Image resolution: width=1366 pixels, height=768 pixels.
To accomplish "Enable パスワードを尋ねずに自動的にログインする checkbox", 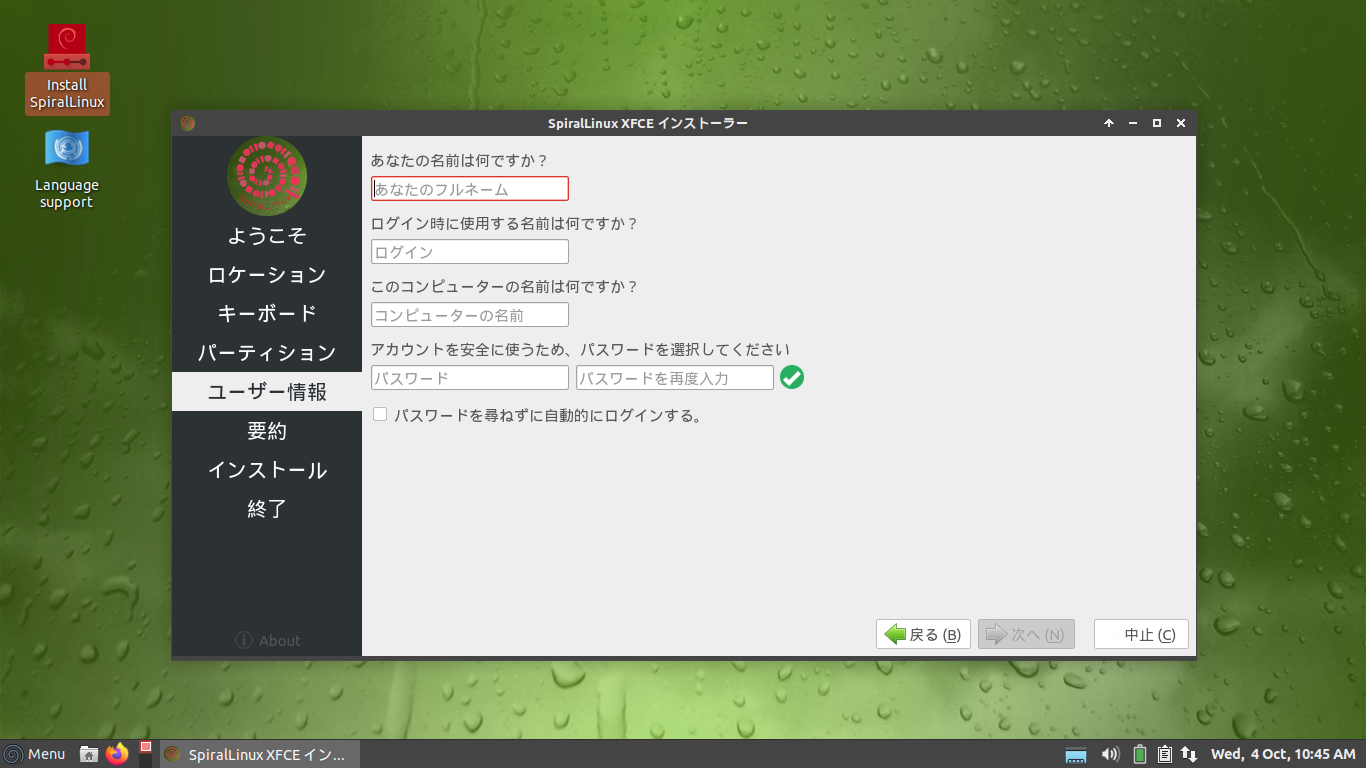I will 380,414.
